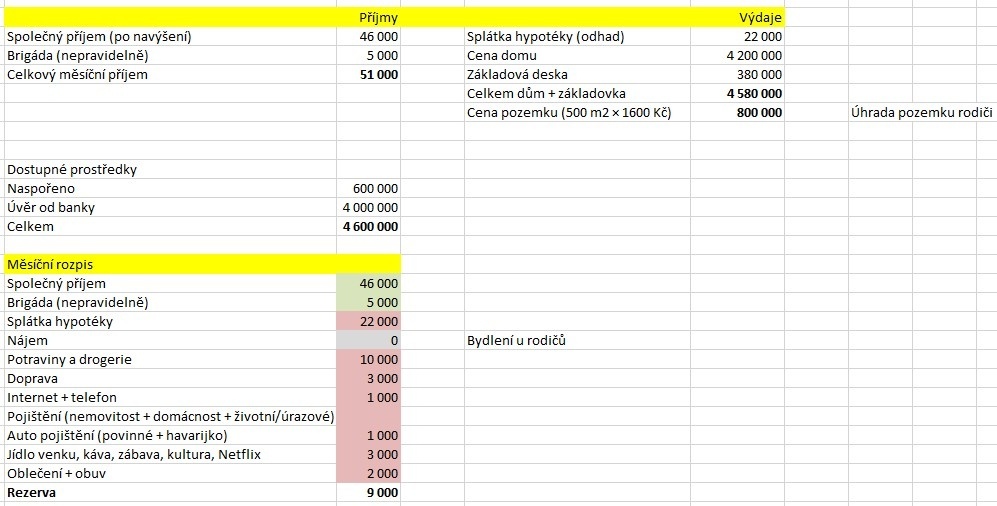Click the Naspořeno value 600 000

pyautogui.click(x=368, y=189)
